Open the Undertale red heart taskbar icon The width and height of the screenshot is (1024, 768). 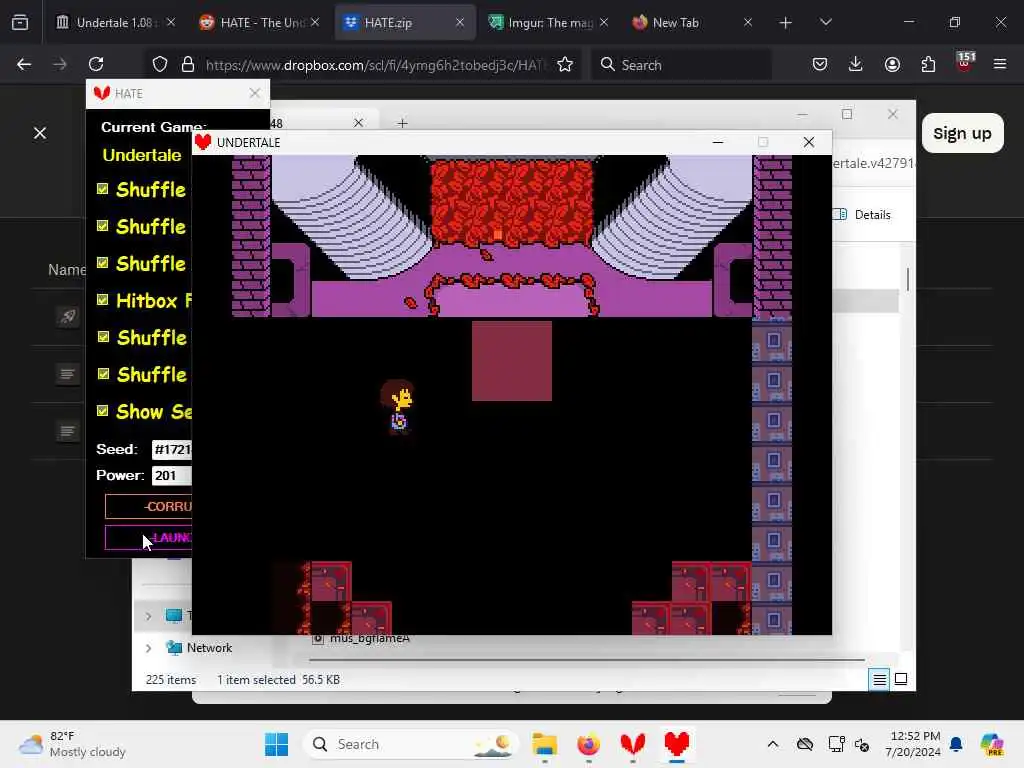677,744
